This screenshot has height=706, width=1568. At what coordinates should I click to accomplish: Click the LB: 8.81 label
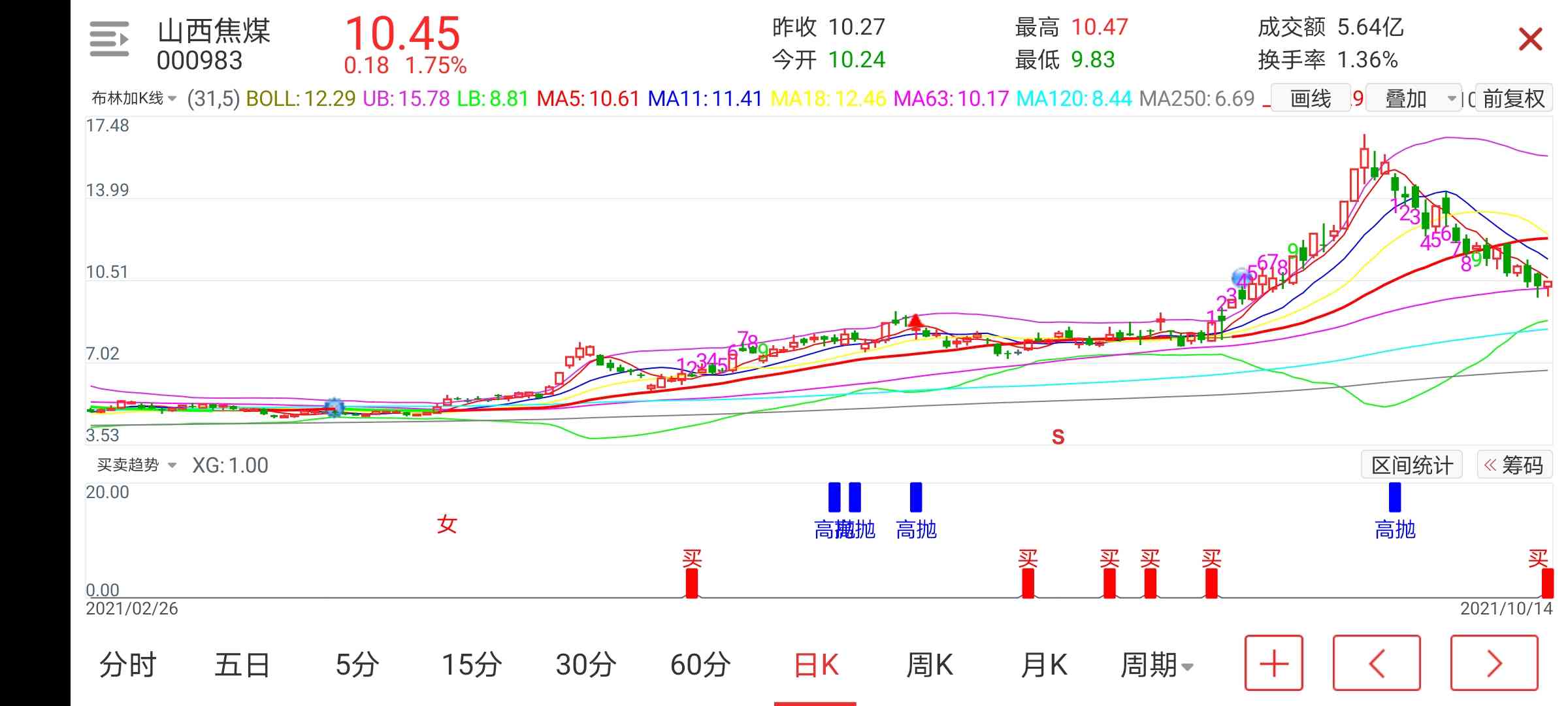click(x=493, y=99)
